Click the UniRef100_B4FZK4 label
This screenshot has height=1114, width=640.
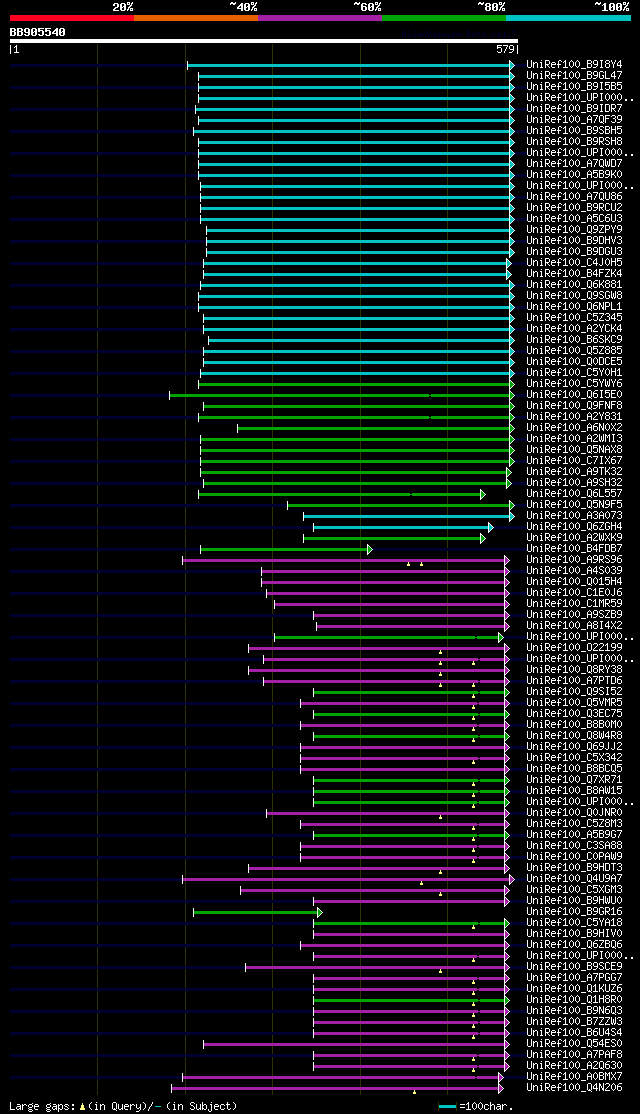click(574, 274)
